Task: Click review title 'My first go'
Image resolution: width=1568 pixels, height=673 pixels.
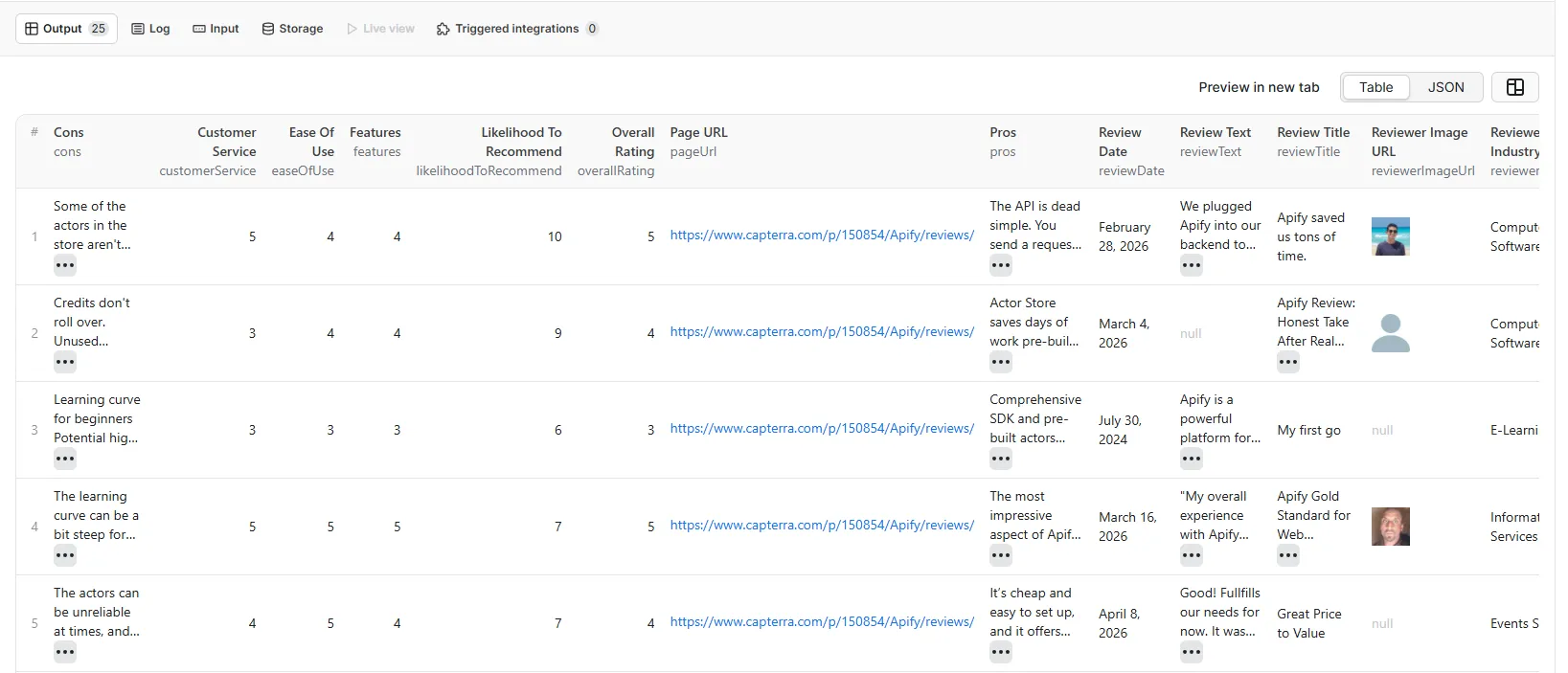Action: (x=1308, y=431)
